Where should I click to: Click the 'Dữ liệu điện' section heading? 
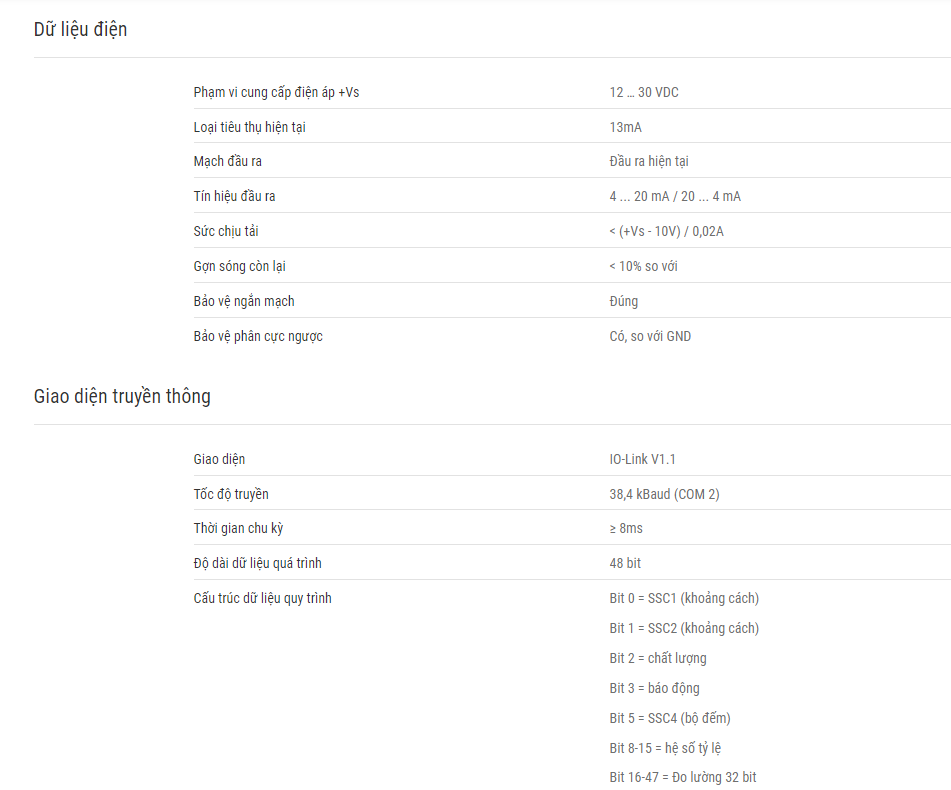pos(80,29)
